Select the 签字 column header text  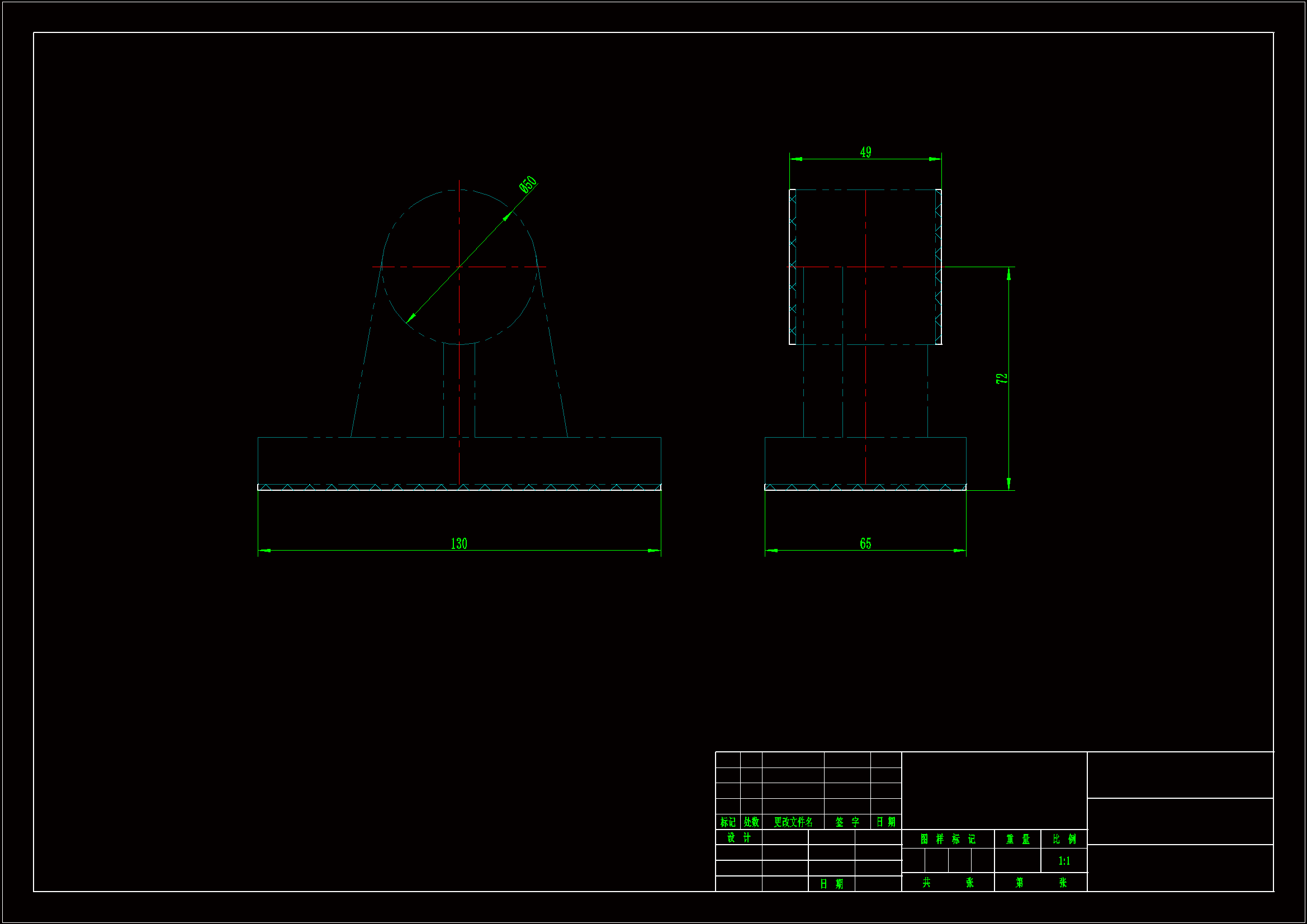pos(847,822)
